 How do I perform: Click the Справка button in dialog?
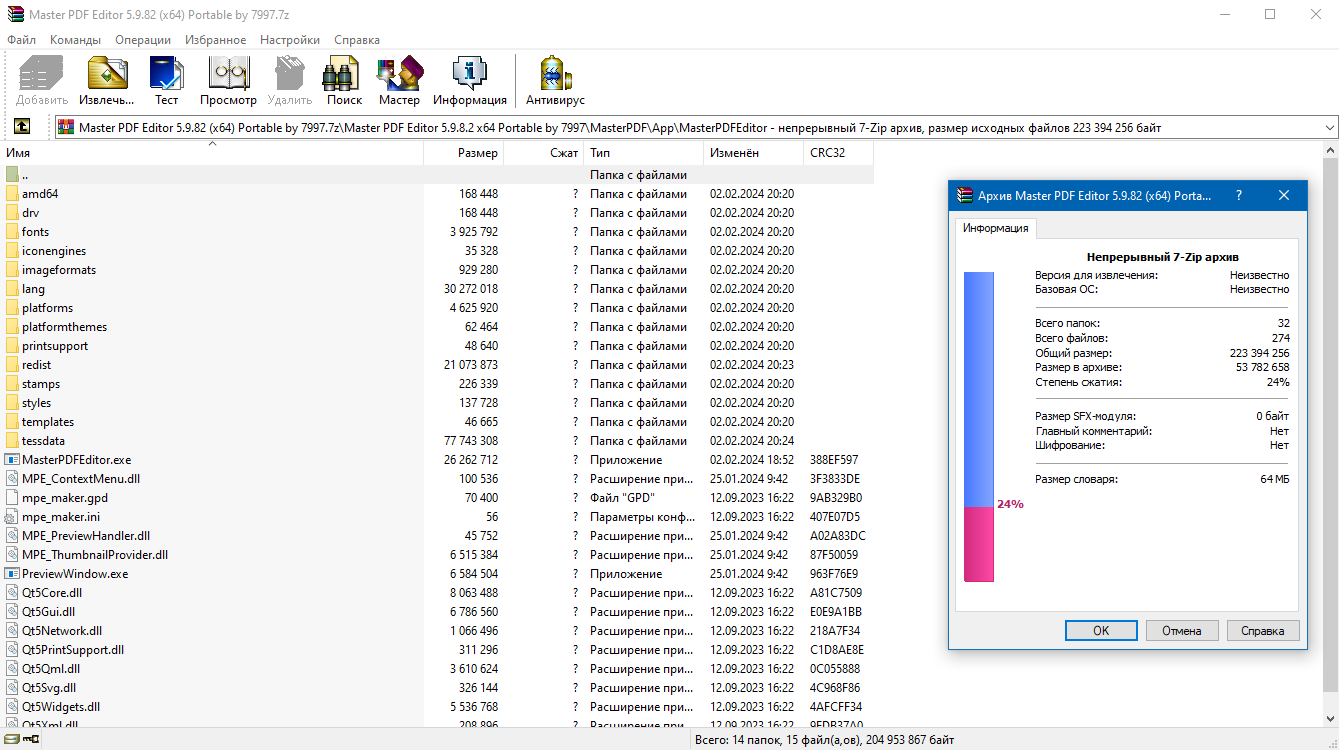point(1262,631)
